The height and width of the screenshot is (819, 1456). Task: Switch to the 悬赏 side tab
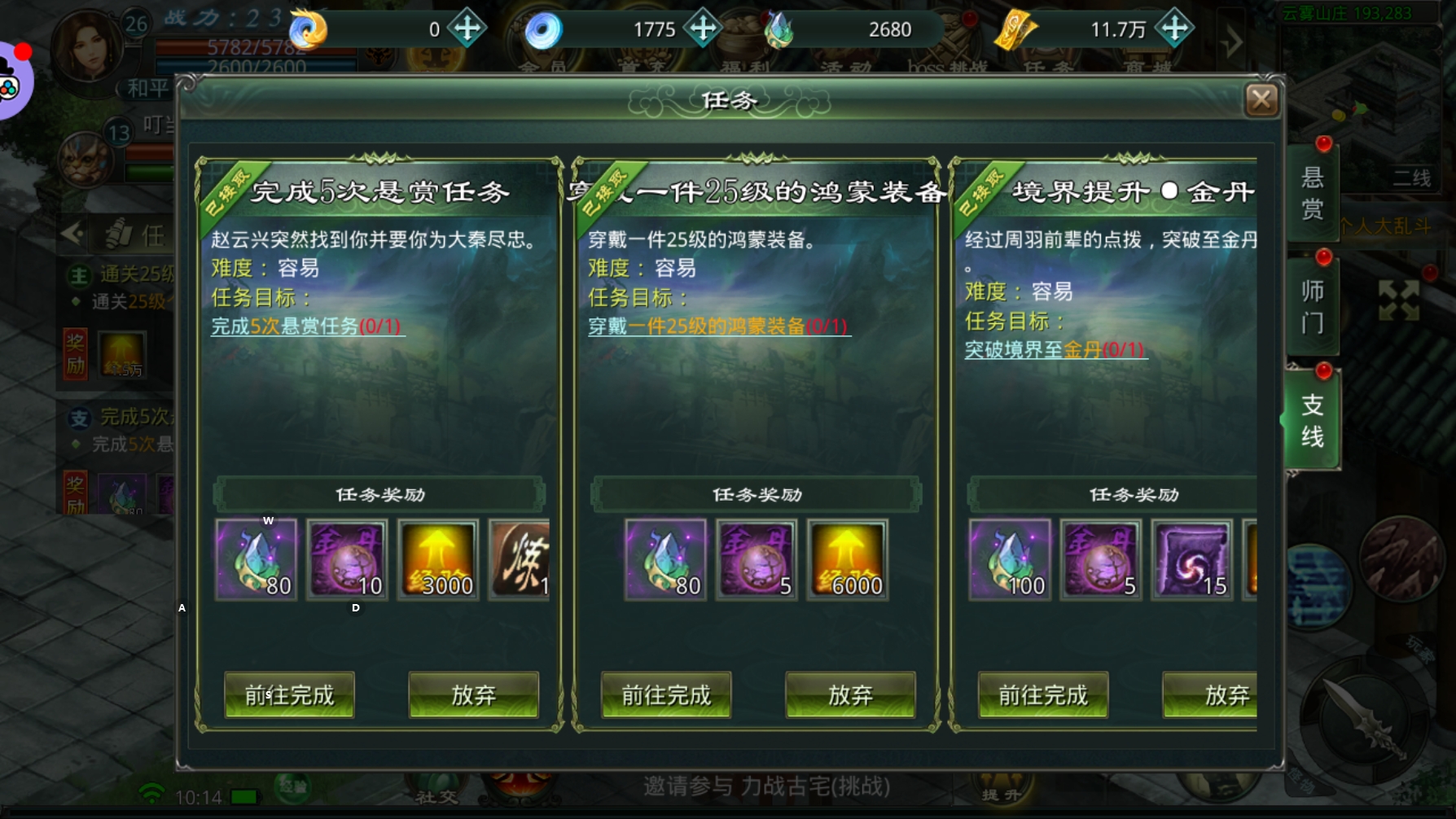[x=1312, y=193]
